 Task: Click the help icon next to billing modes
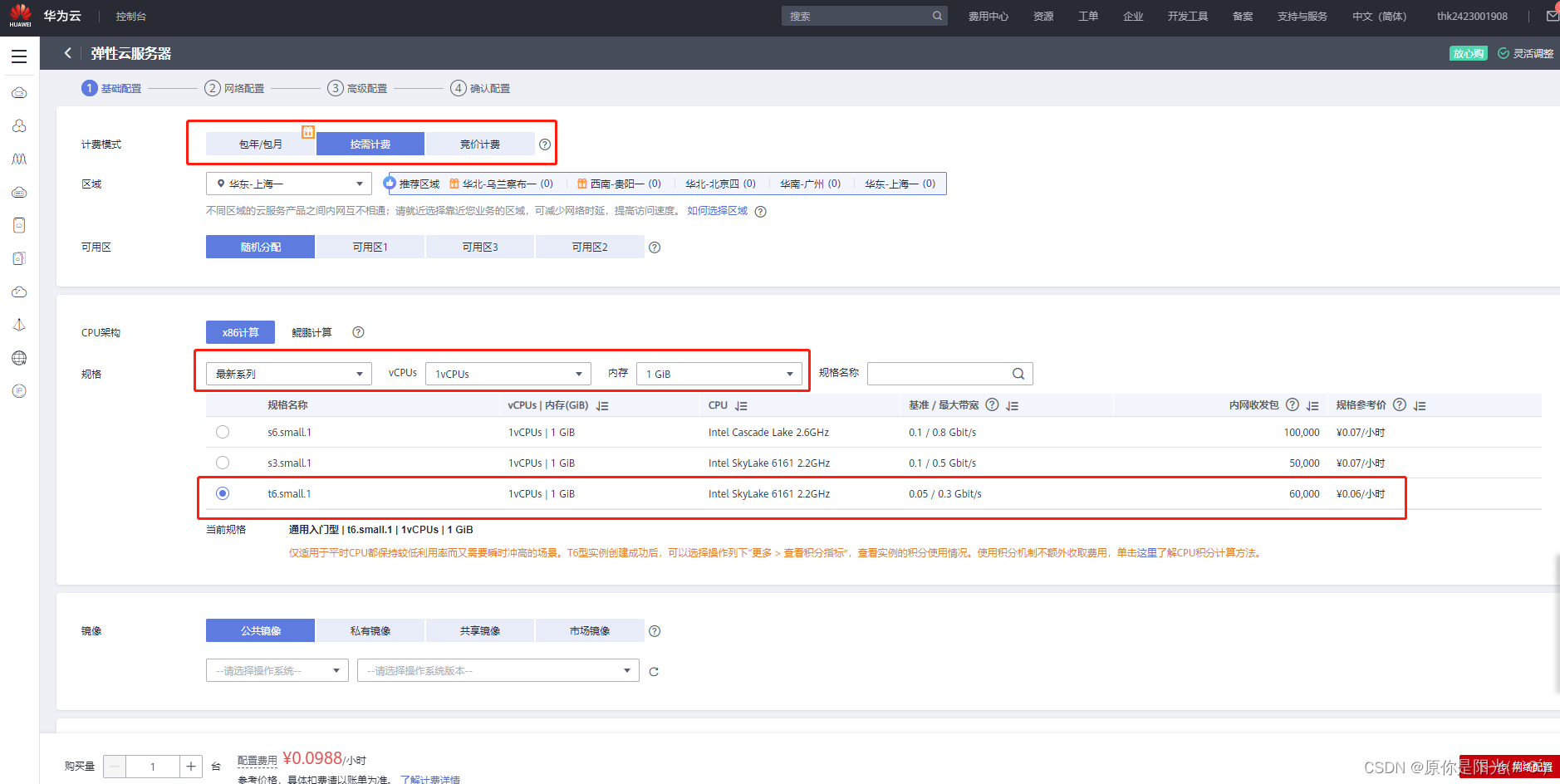coord(545,145)
